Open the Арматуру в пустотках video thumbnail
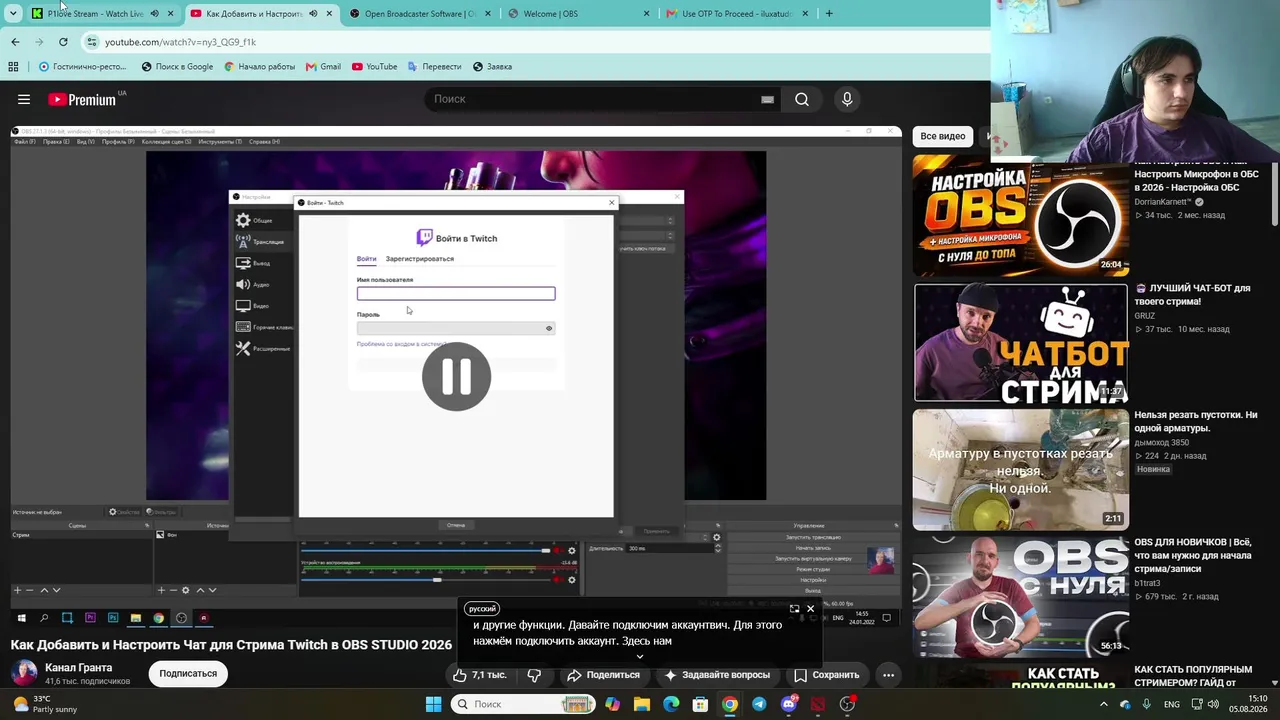Viewport: 1280px width, 720px height. point(1020,470)
